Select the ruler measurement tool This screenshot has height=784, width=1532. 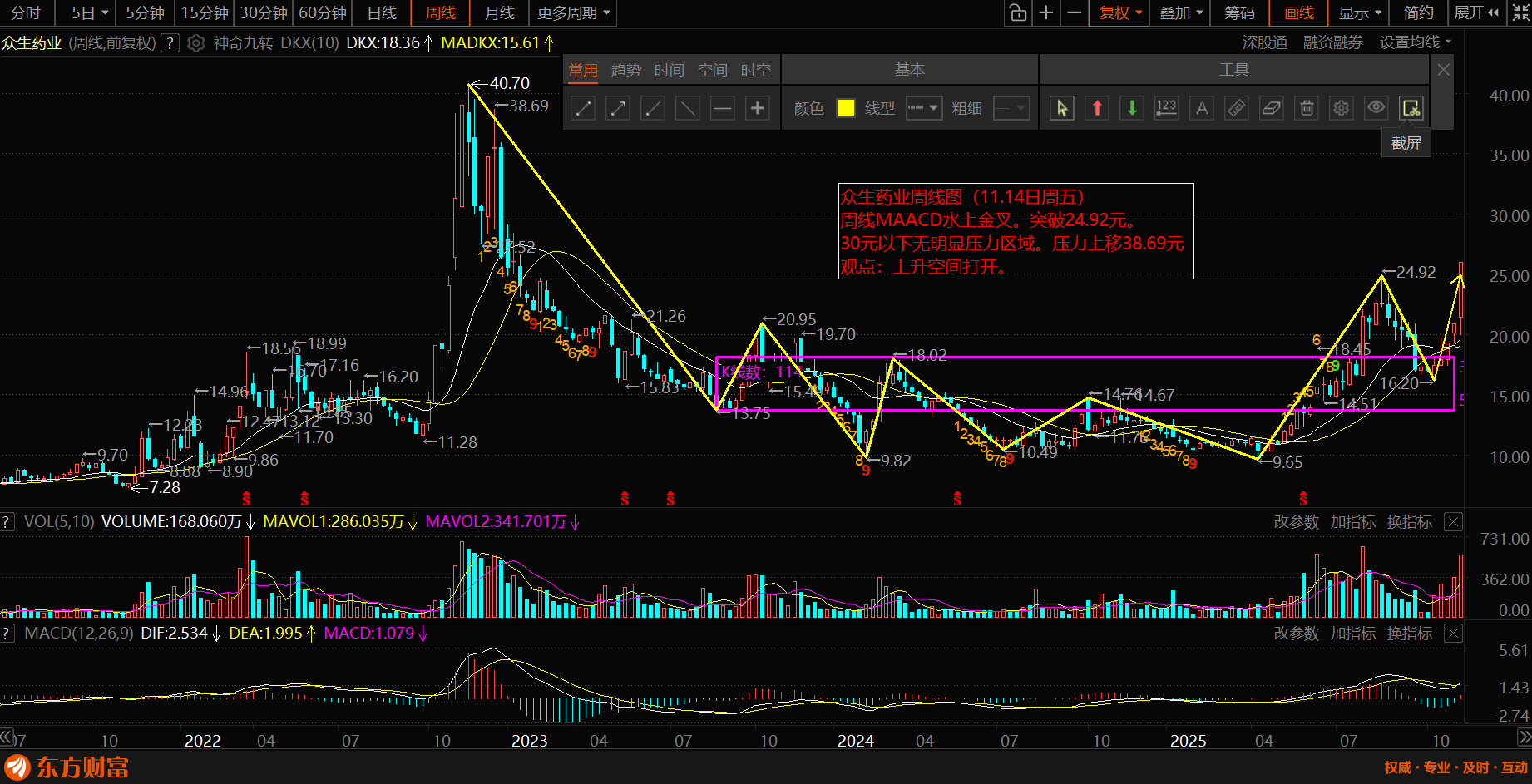click(x=1237, y=108)
